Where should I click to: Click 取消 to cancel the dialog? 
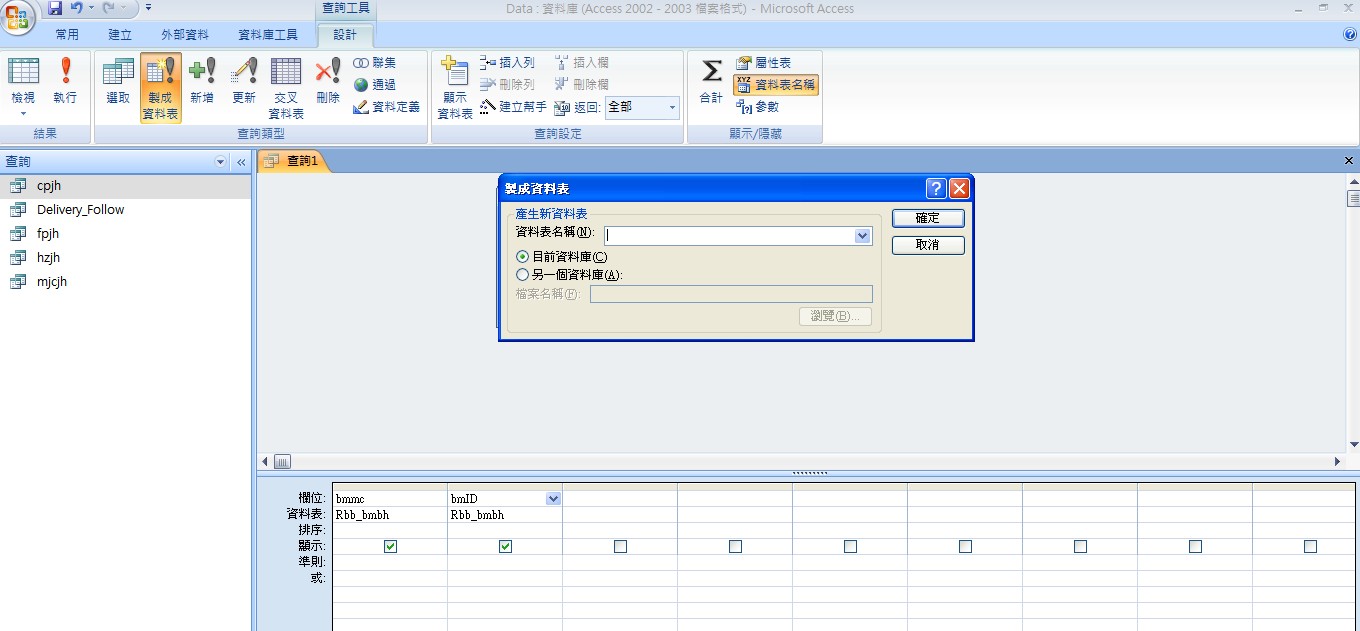928,245
